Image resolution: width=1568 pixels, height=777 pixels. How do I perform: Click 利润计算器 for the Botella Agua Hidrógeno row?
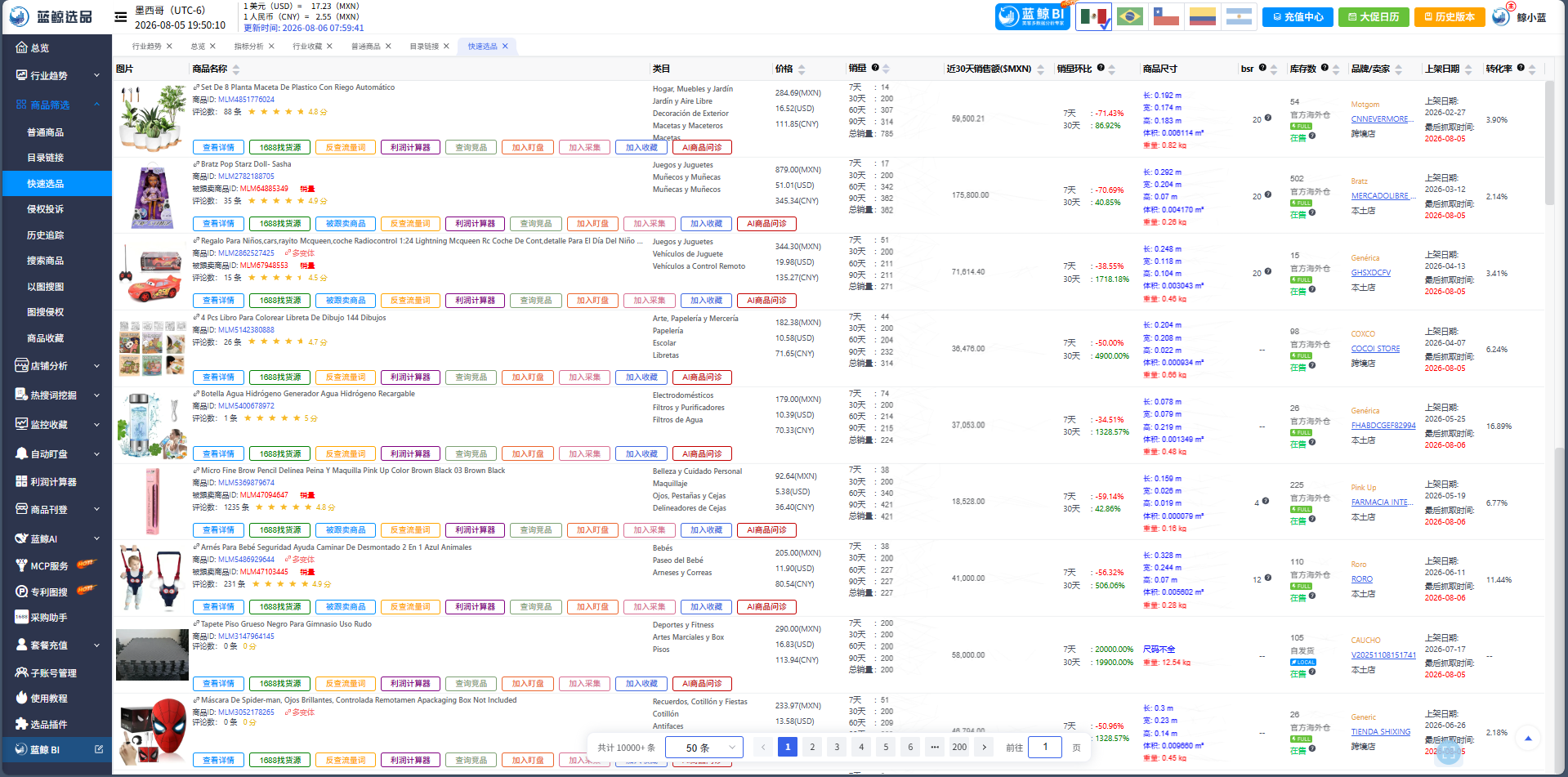click(410, 453)
